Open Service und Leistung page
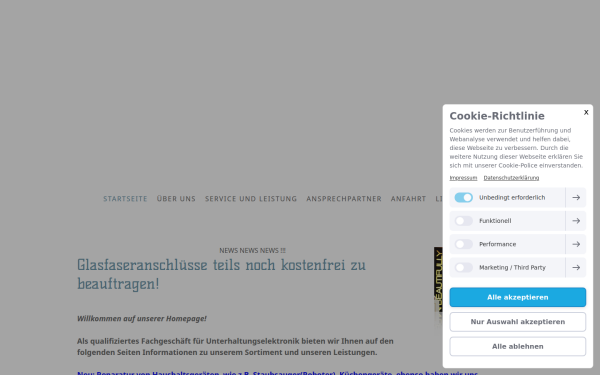Image resolution: width=600 pixels, height=375 pixels. (251, 199)
